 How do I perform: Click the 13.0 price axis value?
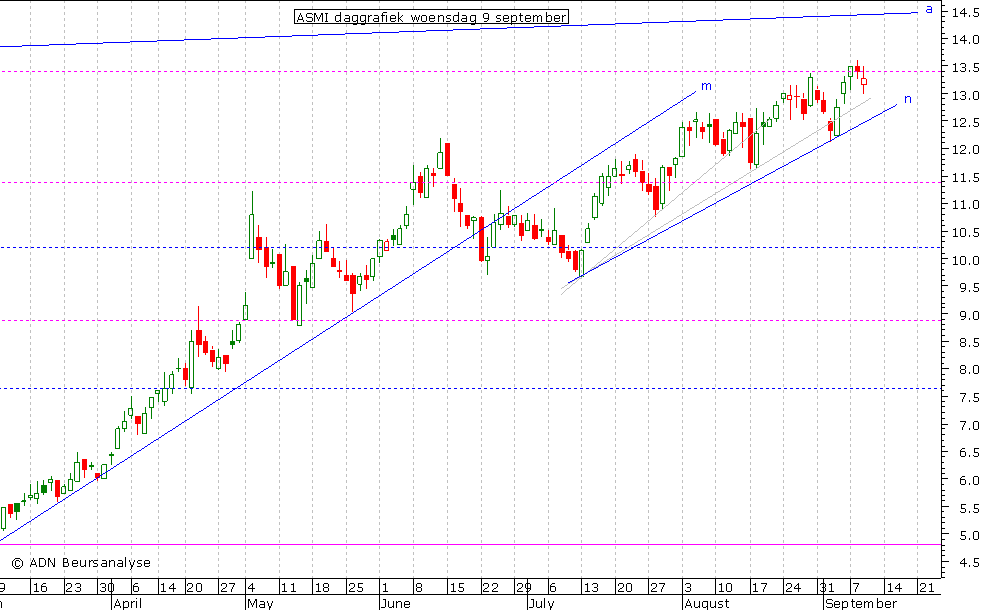[x=965, y=95]
